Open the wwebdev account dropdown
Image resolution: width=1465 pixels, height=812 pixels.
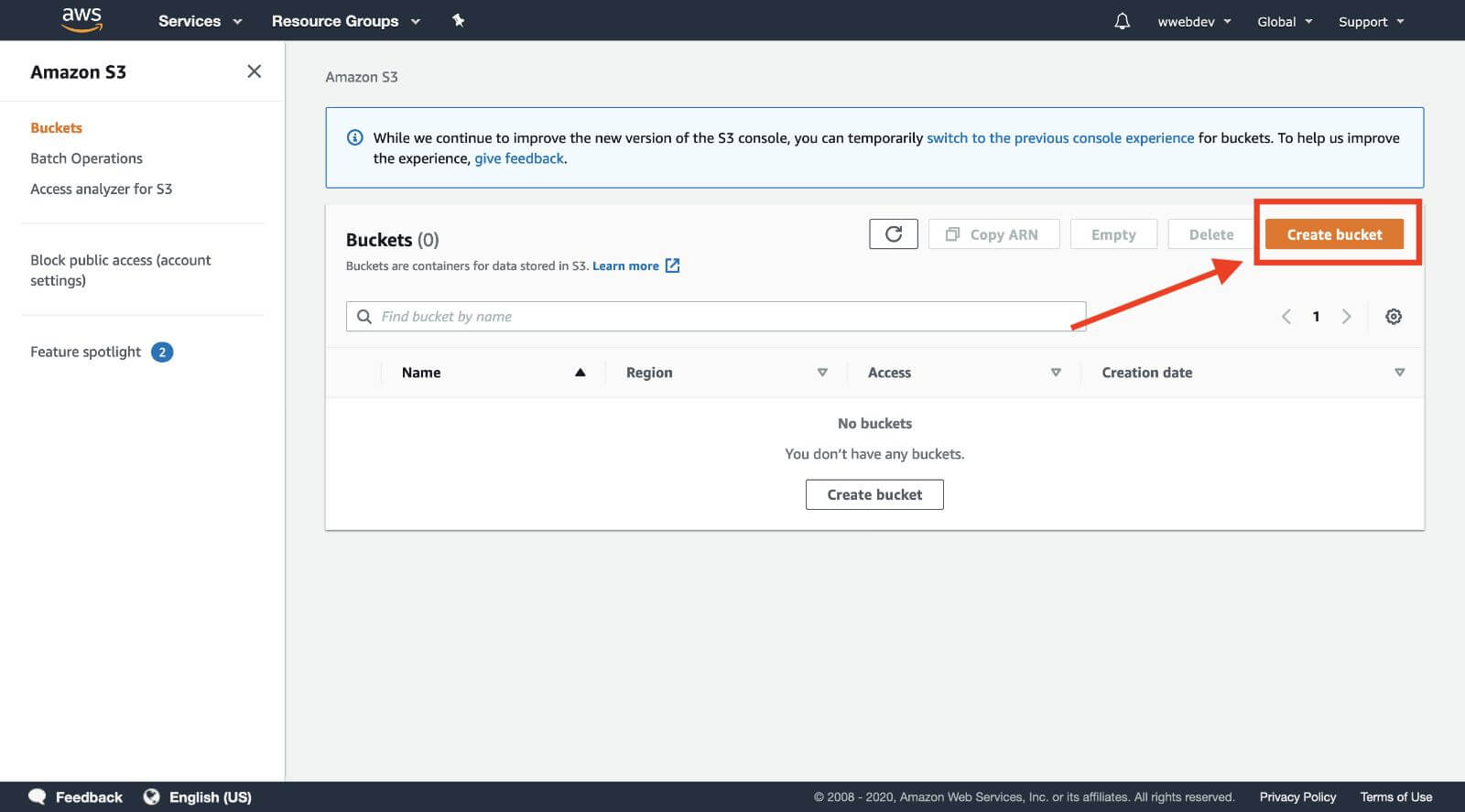(x=1194, y=22)
